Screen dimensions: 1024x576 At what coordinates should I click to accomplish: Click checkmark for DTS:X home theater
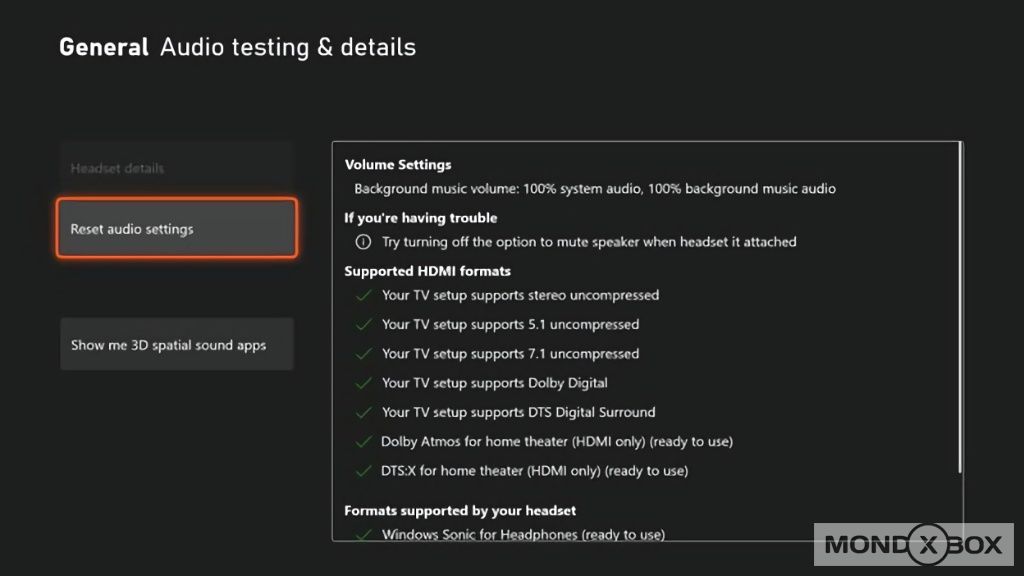pyautogui.click(x=362, y=470)
